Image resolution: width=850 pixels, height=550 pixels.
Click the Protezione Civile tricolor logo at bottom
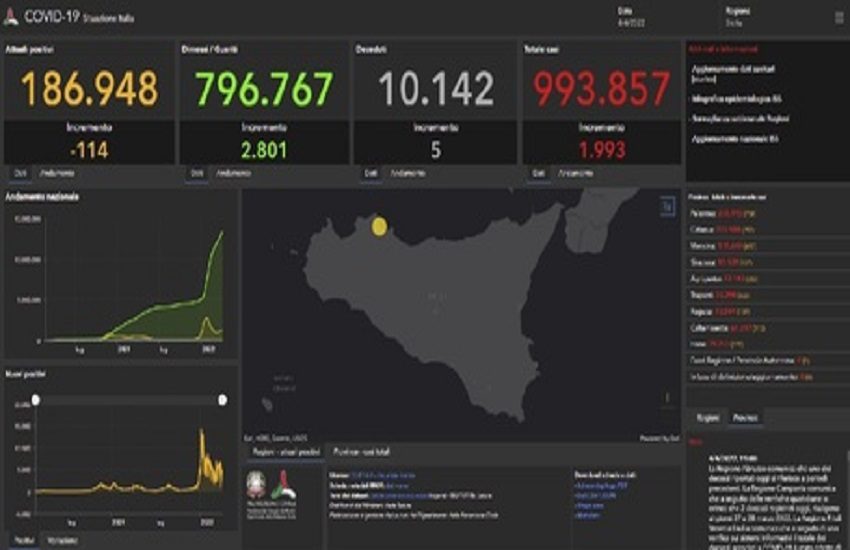coord(283,488)
